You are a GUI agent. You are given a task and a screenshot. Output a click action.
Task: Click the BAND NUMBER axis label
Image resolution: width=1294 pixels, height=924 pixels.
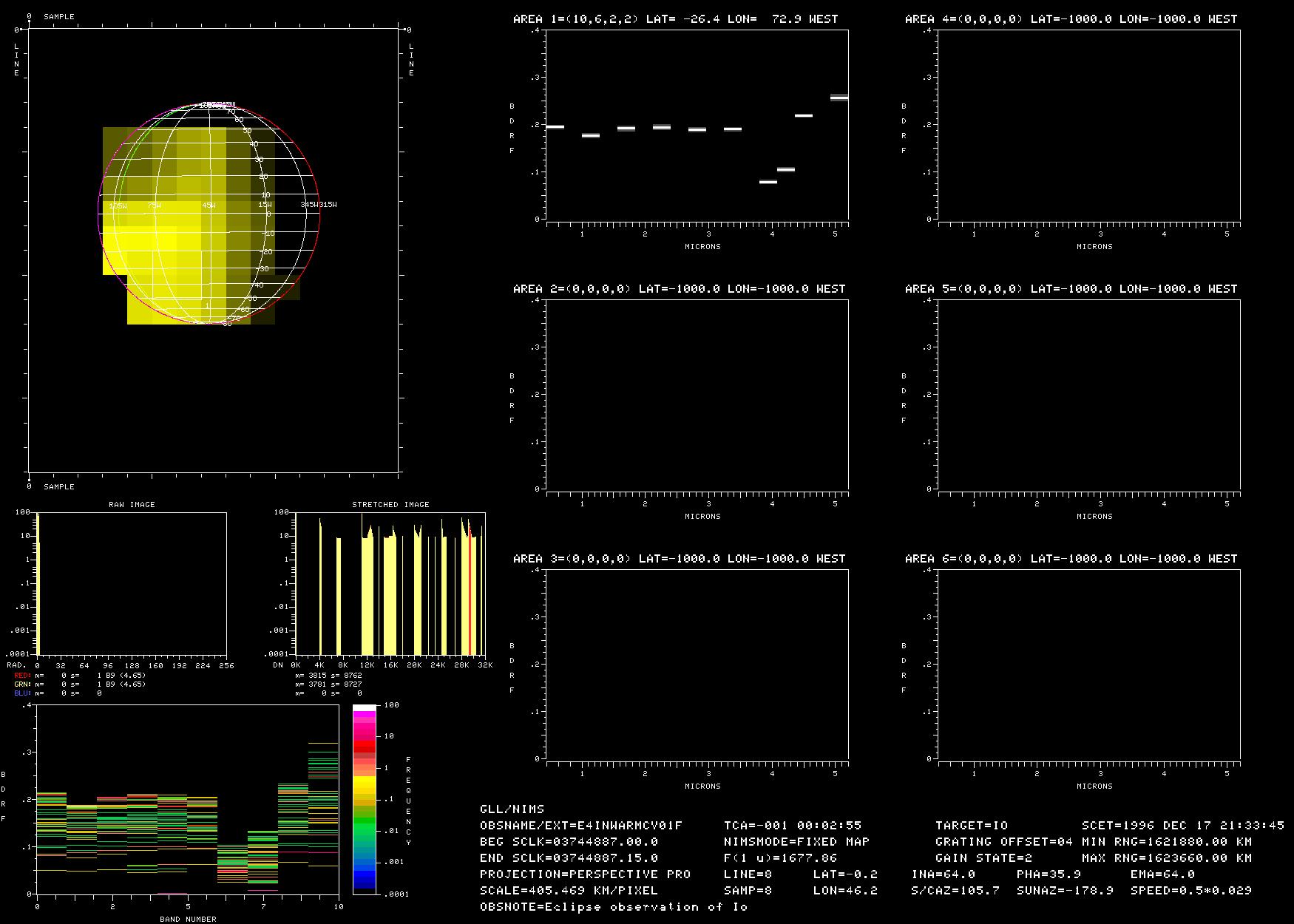coord(188,919)
